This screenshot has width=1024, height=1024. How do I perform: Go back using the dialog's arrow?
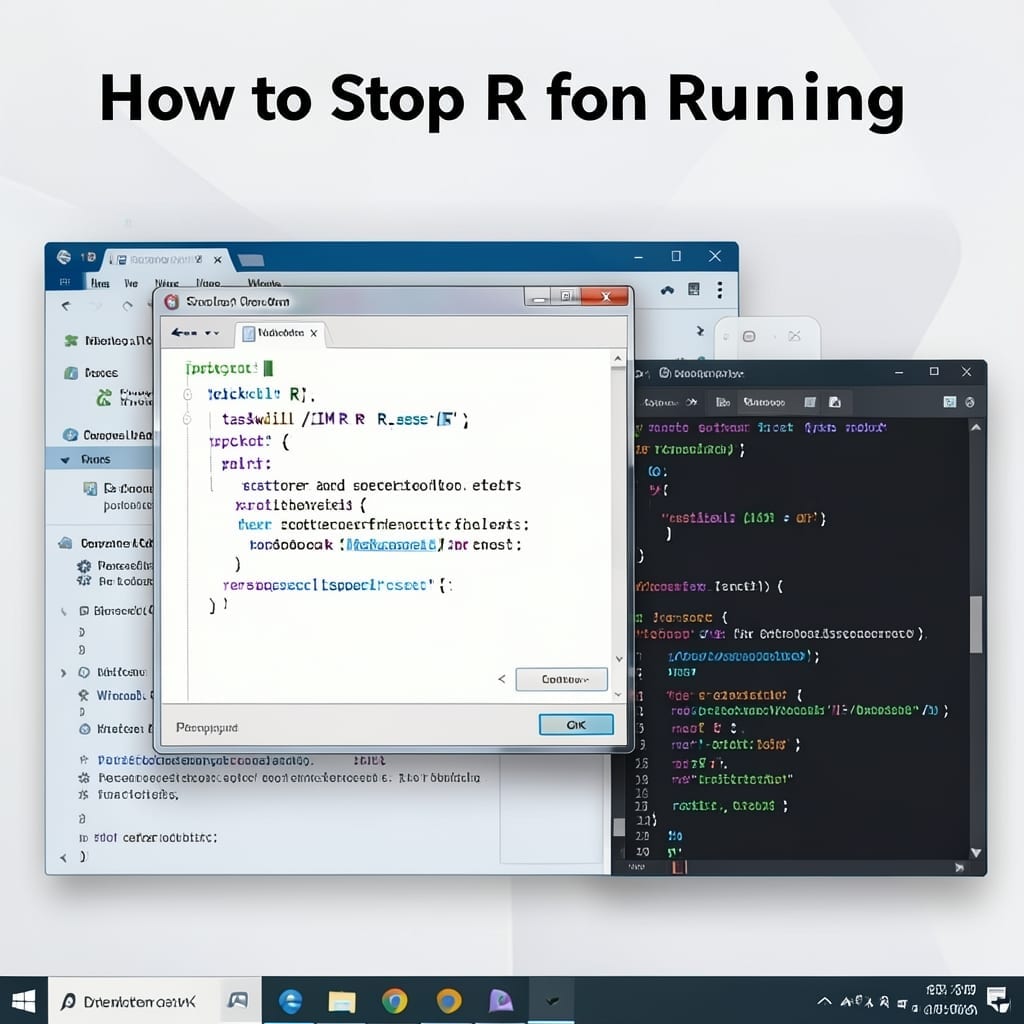[184, 333]
